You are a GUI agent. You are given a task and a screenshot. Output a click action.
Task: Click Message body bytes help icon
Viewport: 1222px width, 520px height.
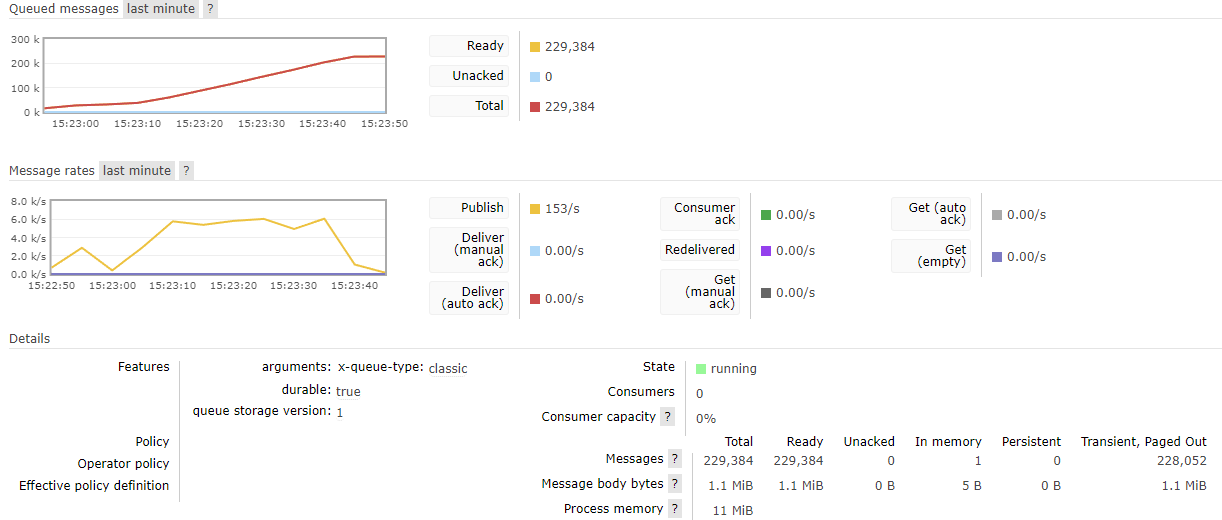[x=675, y=484]
